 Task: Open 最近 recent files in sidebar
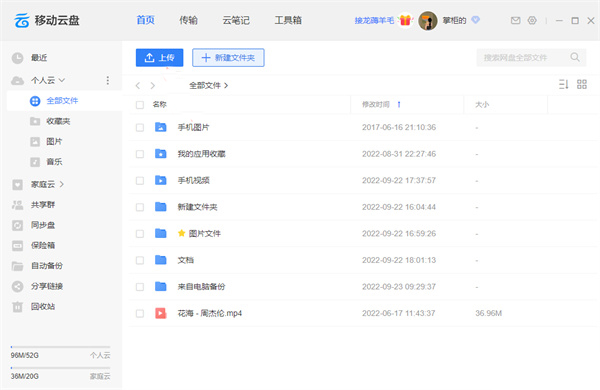point(39,58)
